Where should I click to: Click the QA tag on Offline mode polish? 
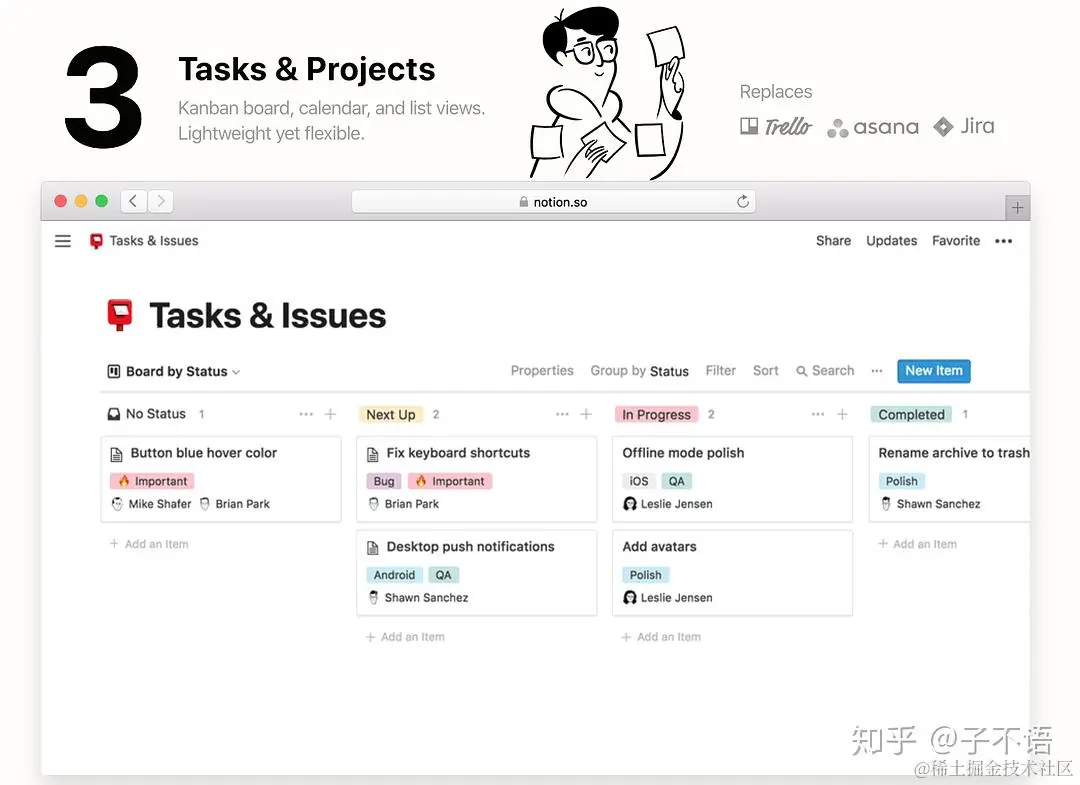coord(676,481)
